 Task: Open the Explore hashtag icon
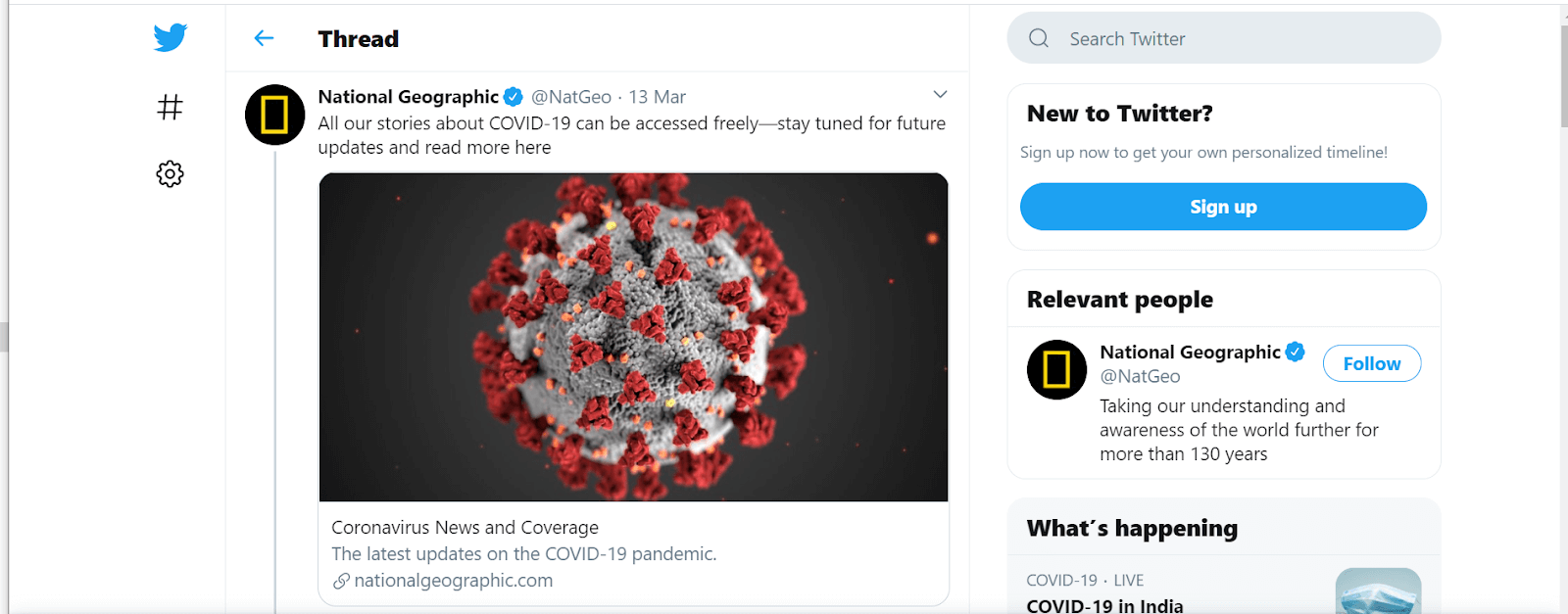[169, 108]
